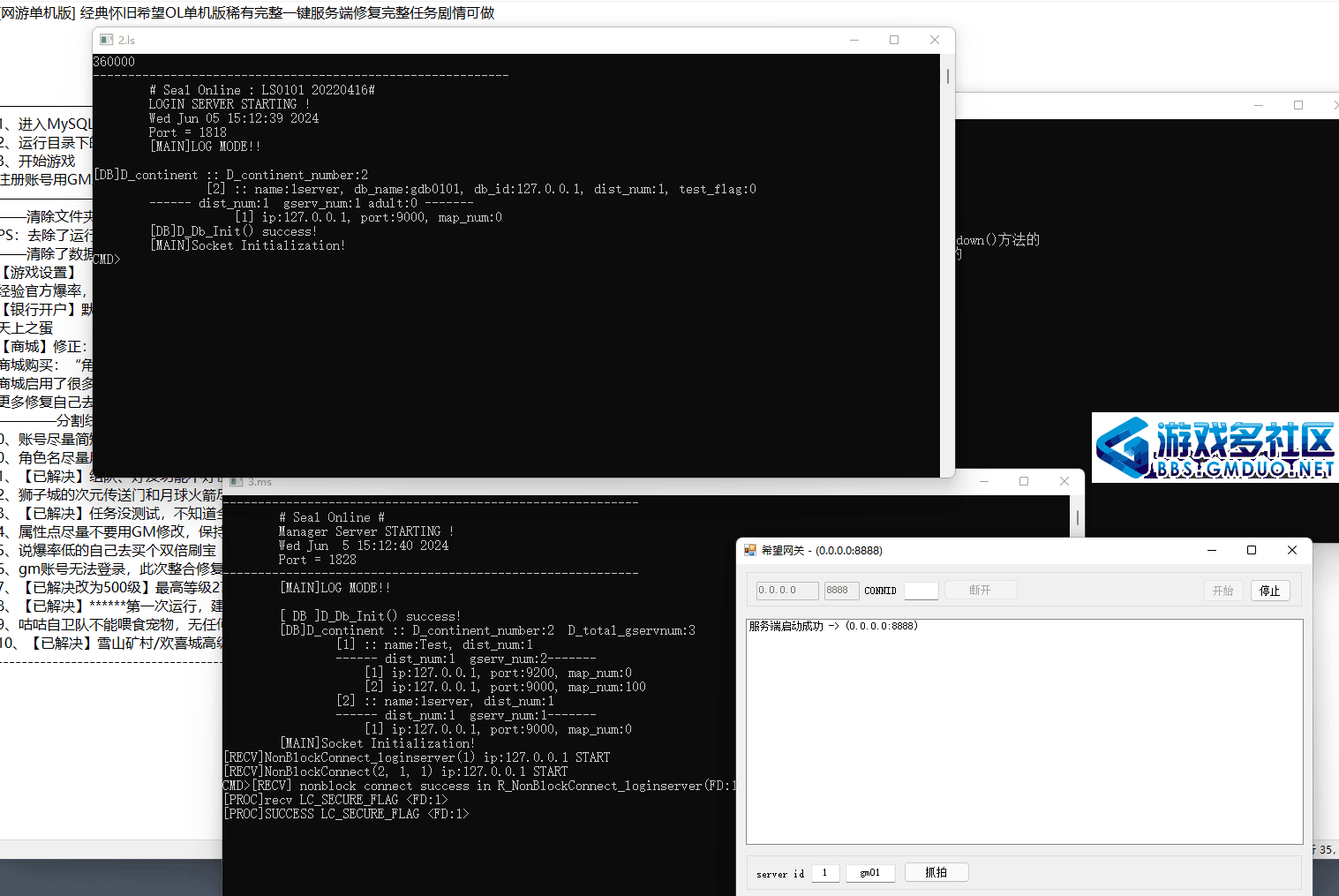This screenshot has height=896, width=1339.
Task: Click 'Port = 1818' line in 2.ls console
Action: [x=187, y=132]
